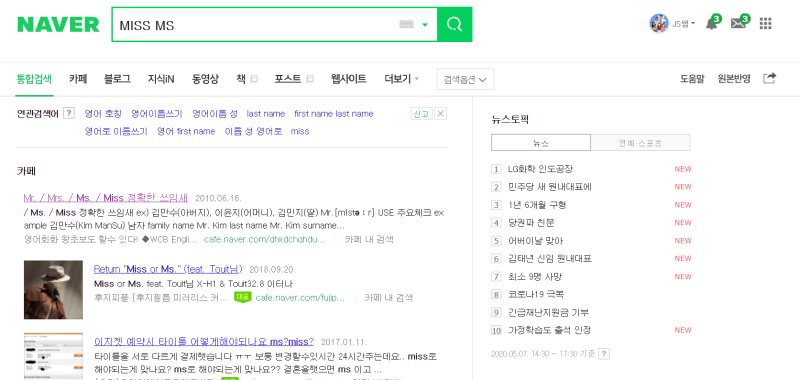Click related search 영어 first name
The width and height of the screenshot is (800, 380).
click(x=186, y=131)
